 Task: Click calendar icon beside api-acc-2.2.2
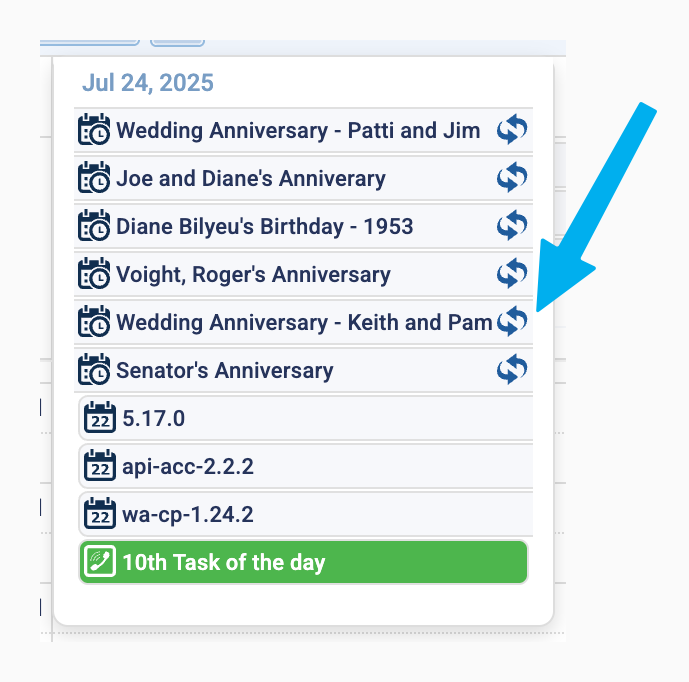[100, 466]
